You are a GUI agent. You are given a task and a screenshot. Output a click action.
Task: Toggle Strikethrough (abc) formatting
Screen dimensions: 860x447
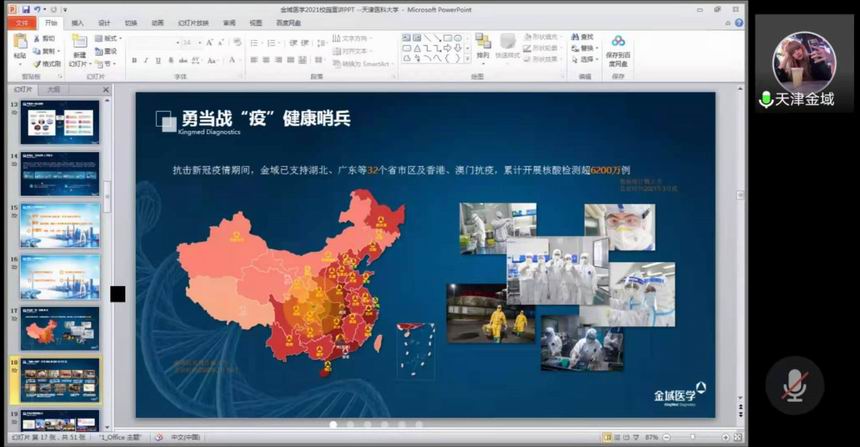(x=183, y=60)
